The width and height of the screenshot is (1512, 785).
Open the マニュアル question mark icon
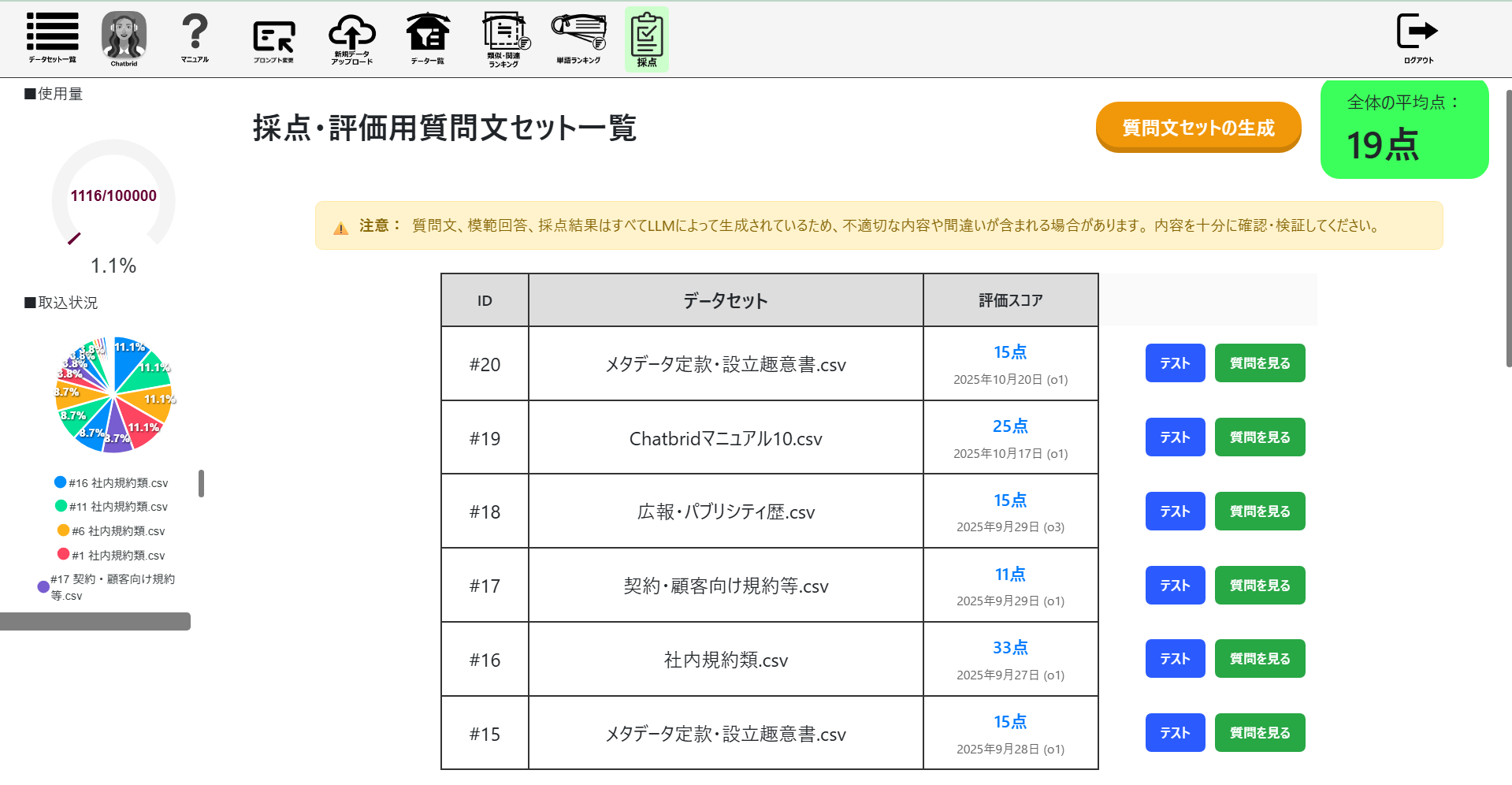[x=195, y=37]
